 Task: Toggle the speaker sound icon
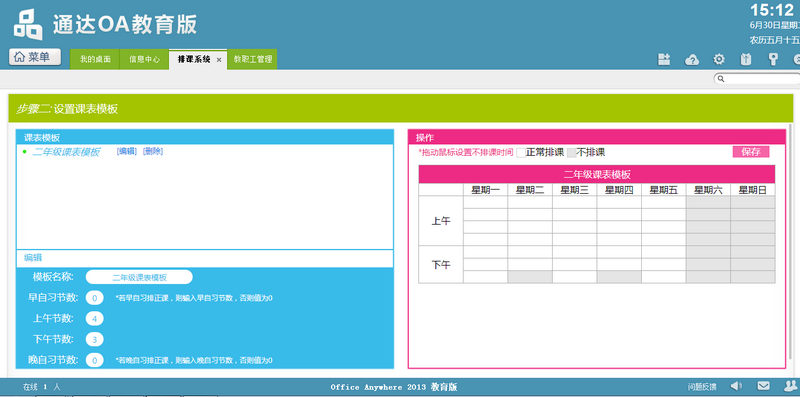(x=736, y=386)
